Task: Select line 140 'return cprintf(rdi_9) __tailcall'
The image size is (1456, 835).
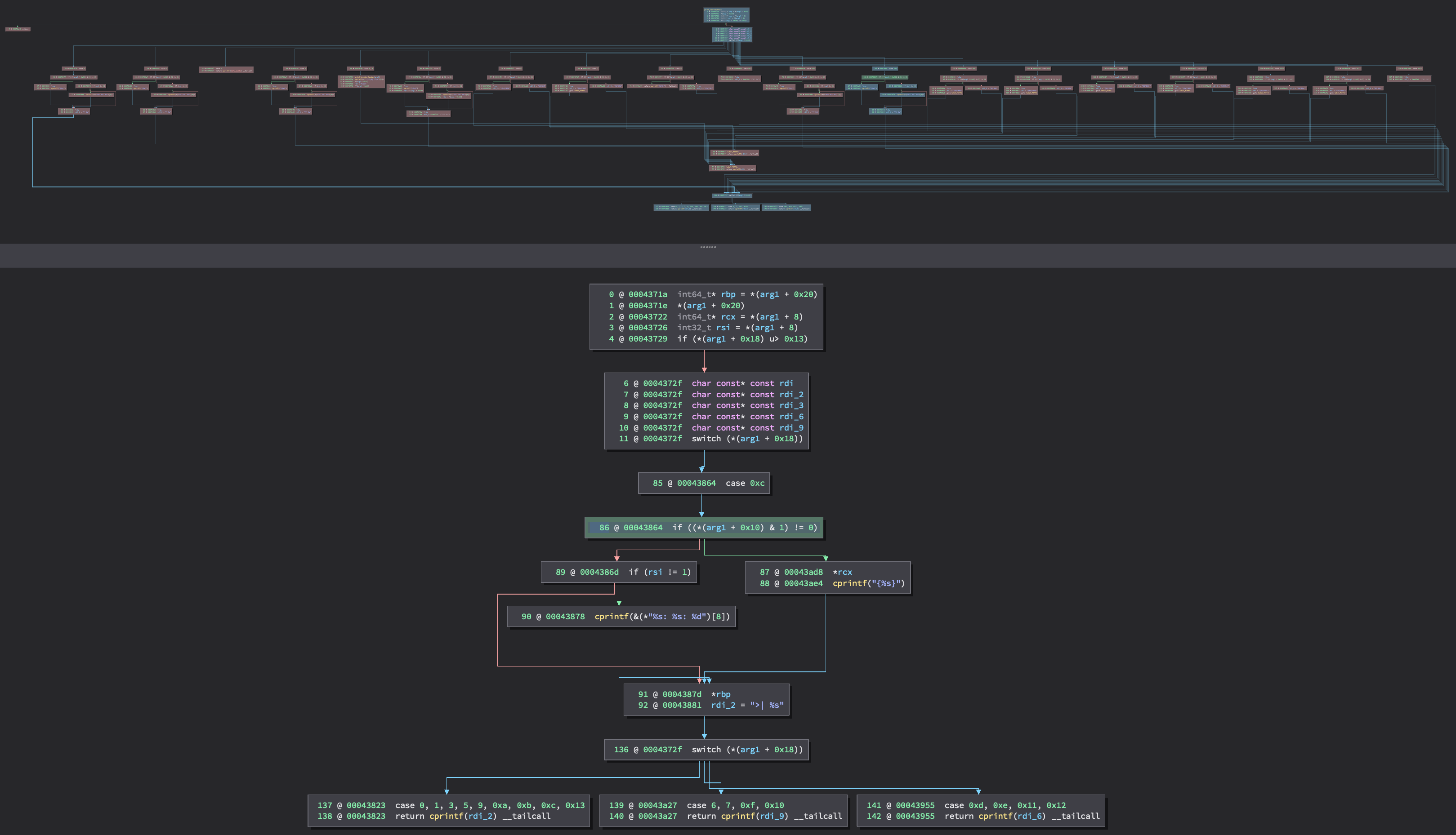Action: point(725,816)
